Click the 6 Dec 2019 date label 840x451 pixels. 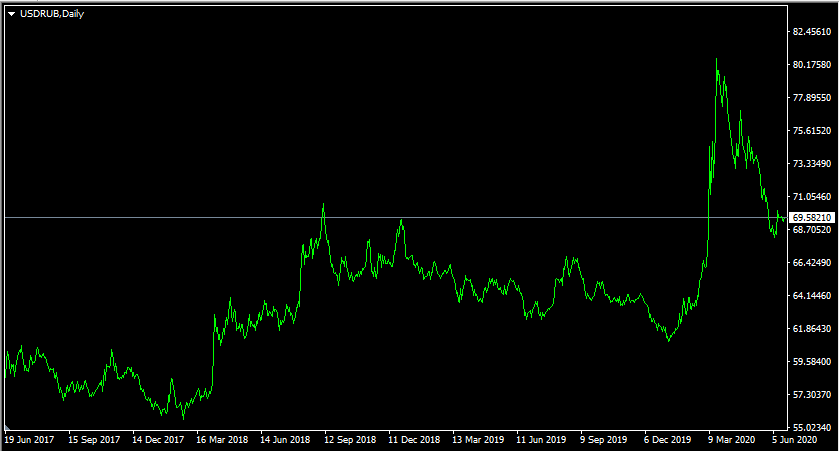coord(668,440)
